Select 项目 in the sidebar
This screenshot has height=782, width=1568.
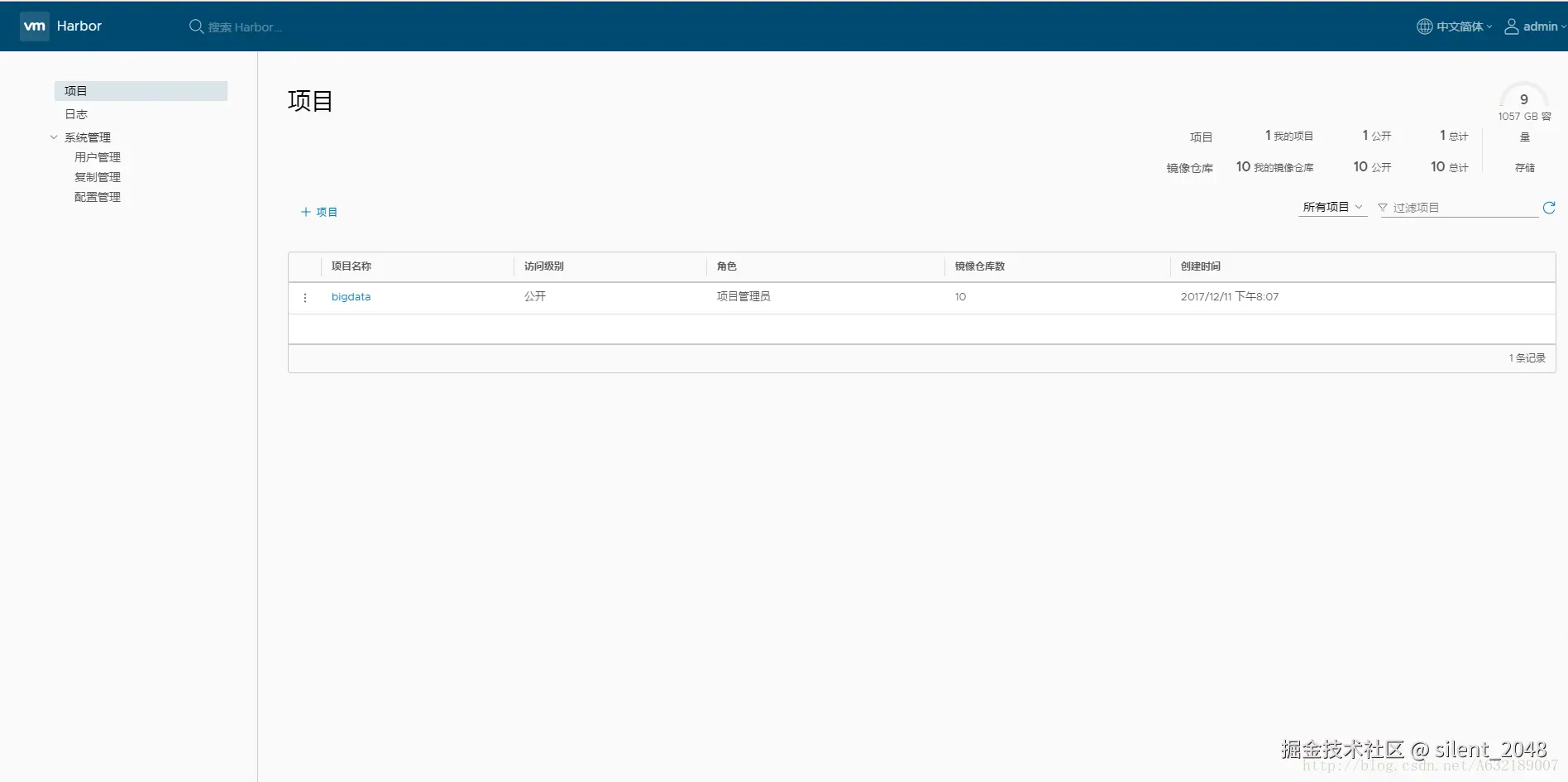(x=141, y=91)
